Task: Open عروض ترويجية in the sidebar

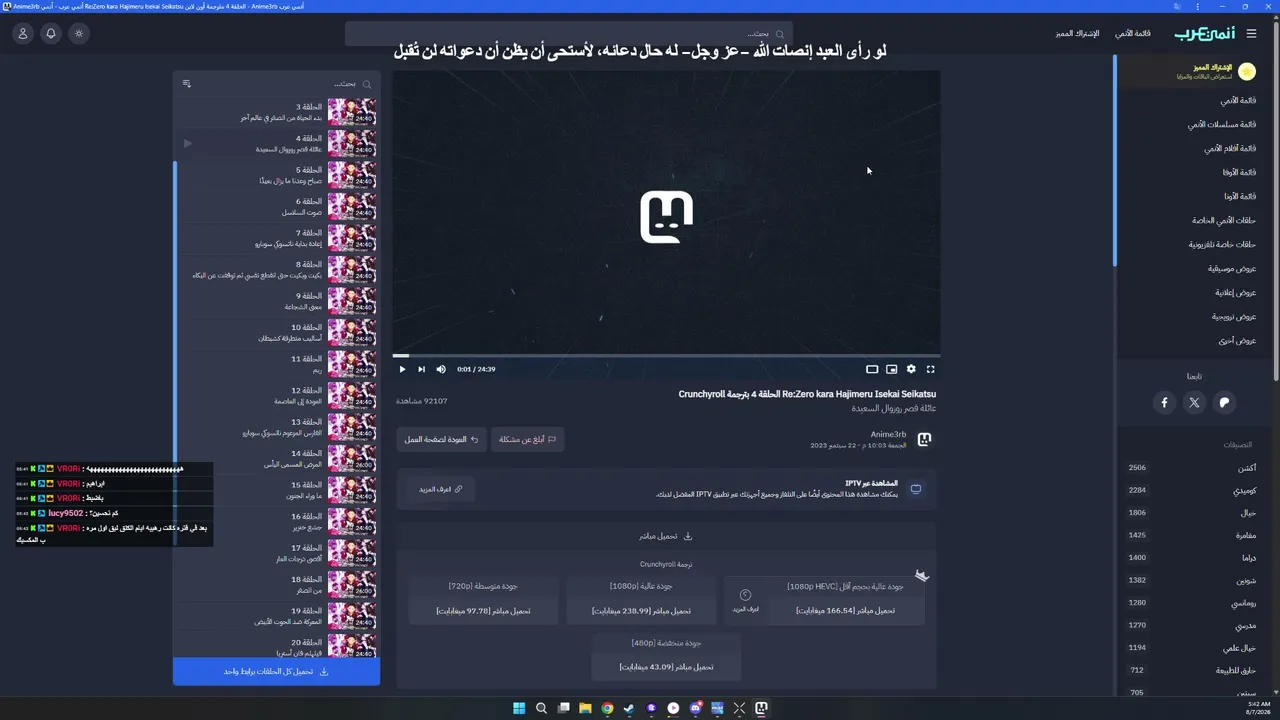Action: coord(1234,316)
